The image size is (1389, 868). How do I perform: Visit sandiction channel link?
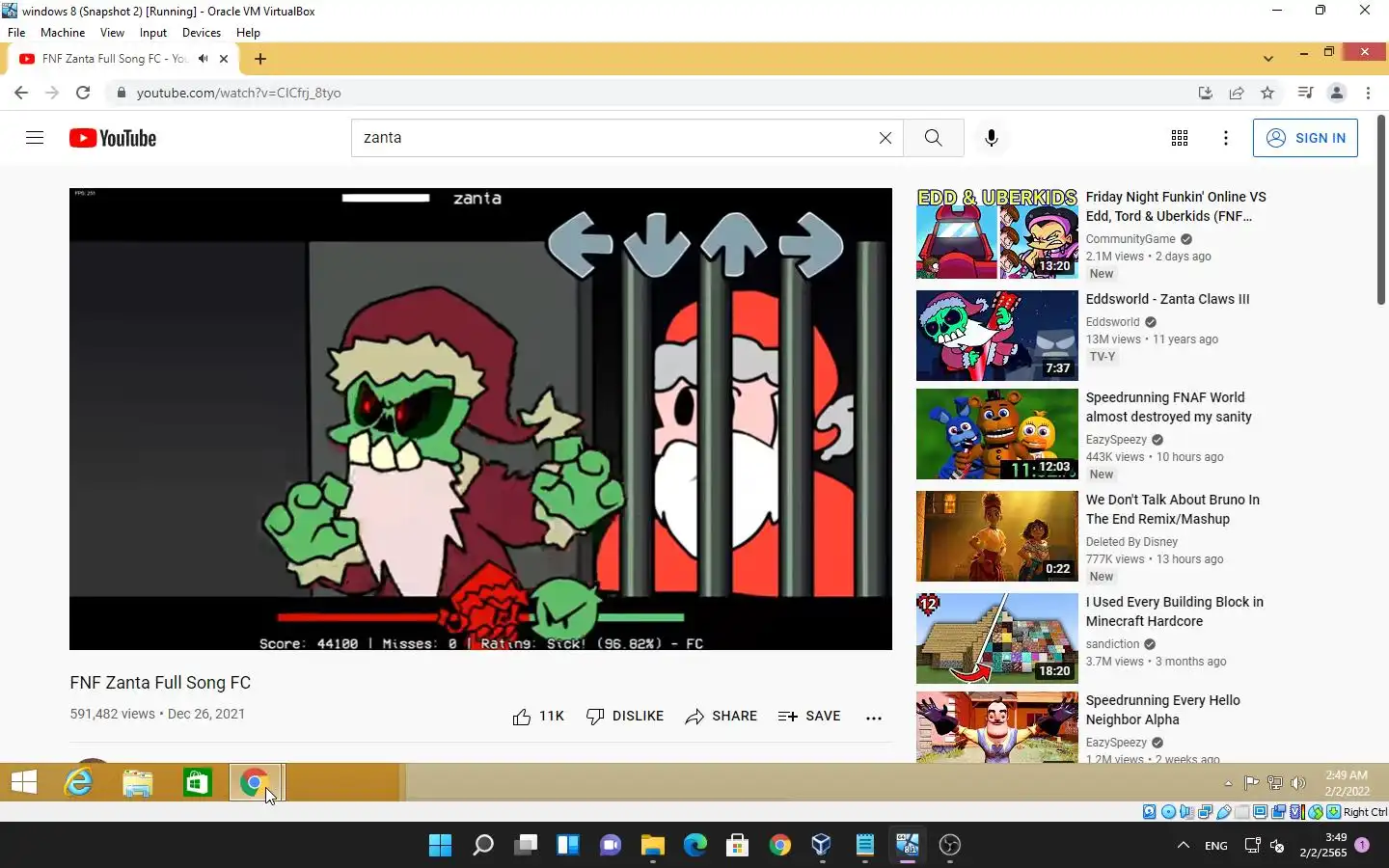(x=1113, y=644)
